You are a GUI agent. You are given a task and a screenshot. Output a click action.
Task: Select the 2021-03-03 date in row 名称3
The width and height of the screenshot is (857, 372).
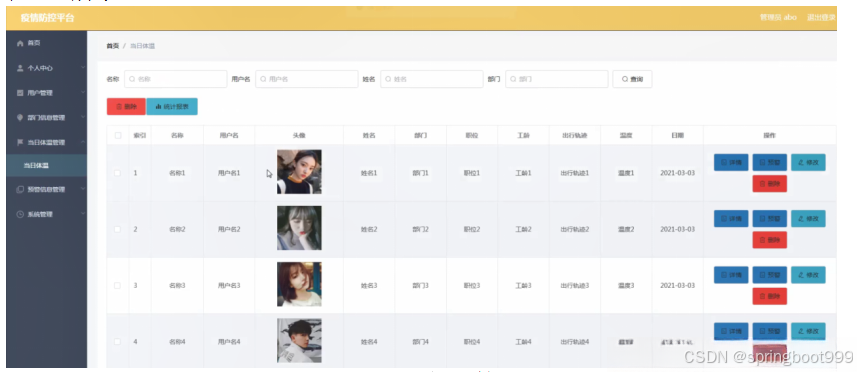coord(678,286)
